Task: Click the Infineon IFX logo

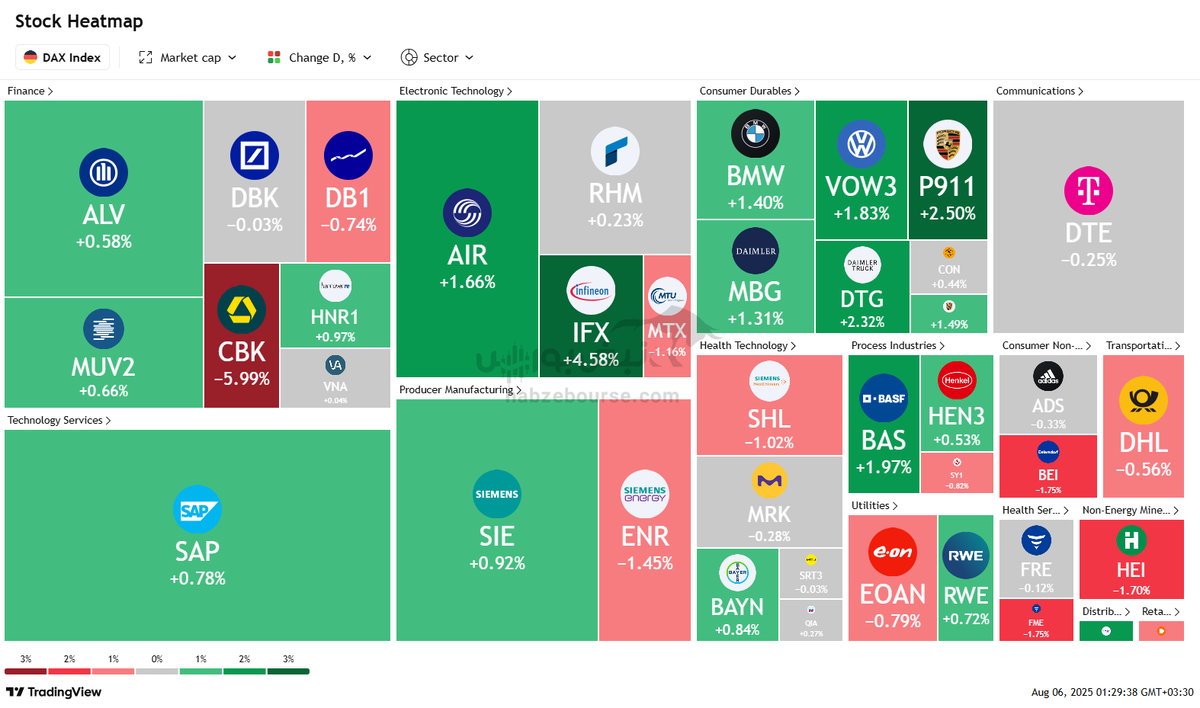Action: coord(591,292)
